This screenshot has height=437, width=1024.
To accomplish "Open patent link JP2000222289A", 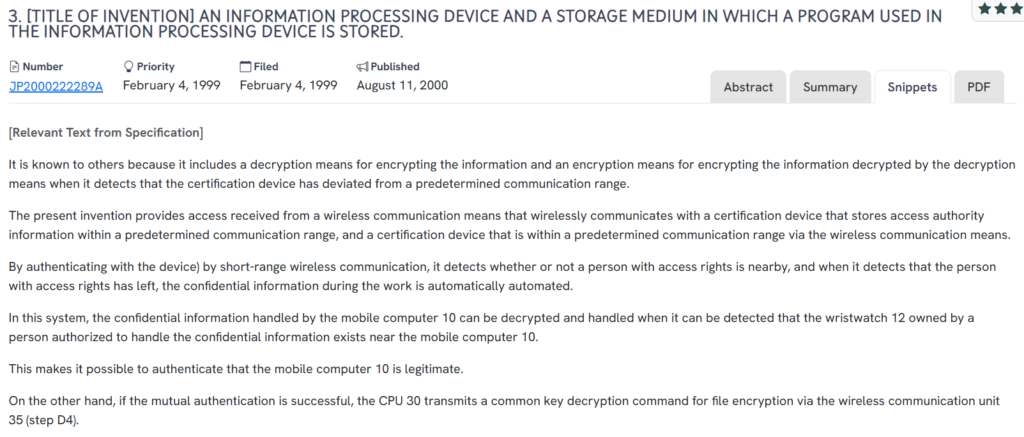I will coord(56,85).
